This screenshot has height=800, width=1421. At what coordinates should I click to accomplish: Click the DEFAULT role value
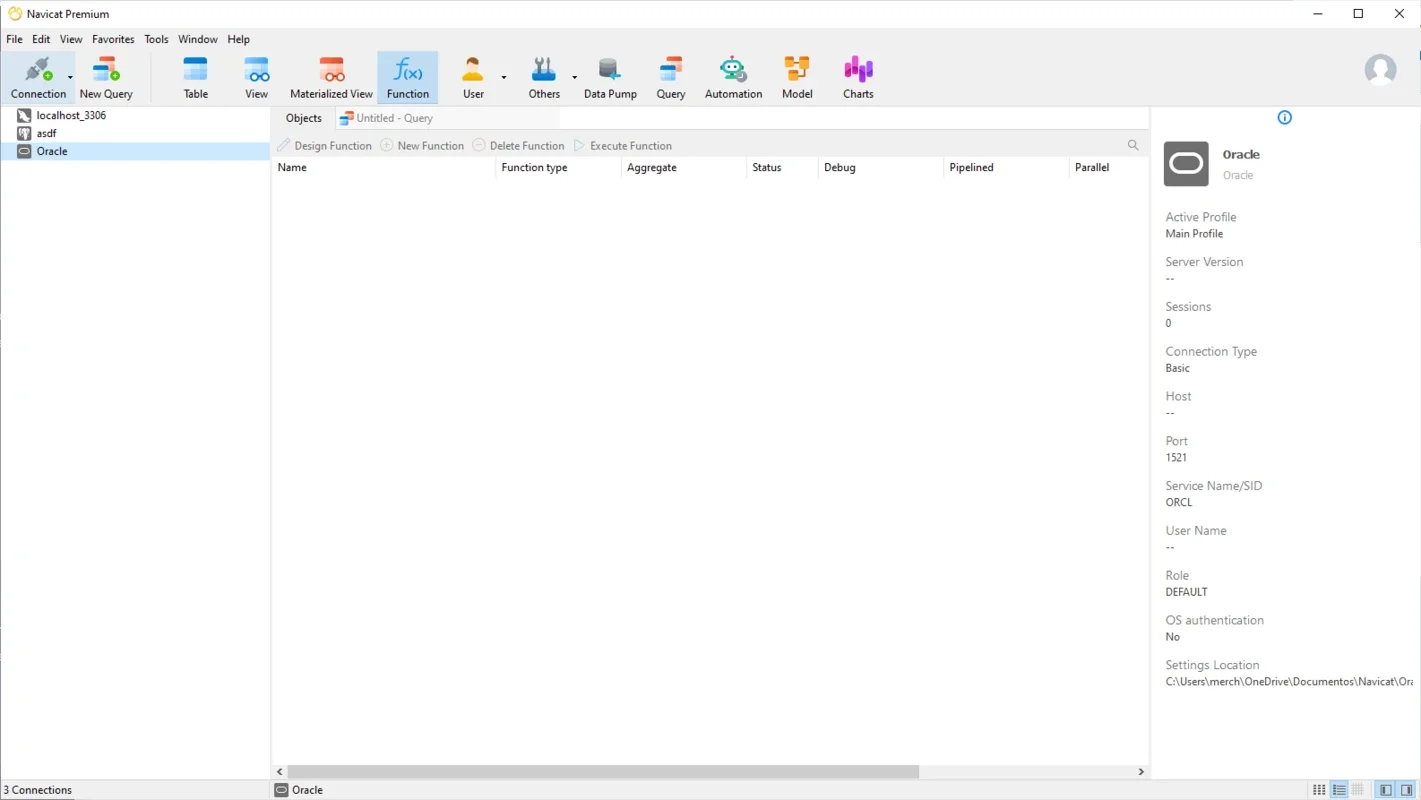click(x=1187, y=592)
